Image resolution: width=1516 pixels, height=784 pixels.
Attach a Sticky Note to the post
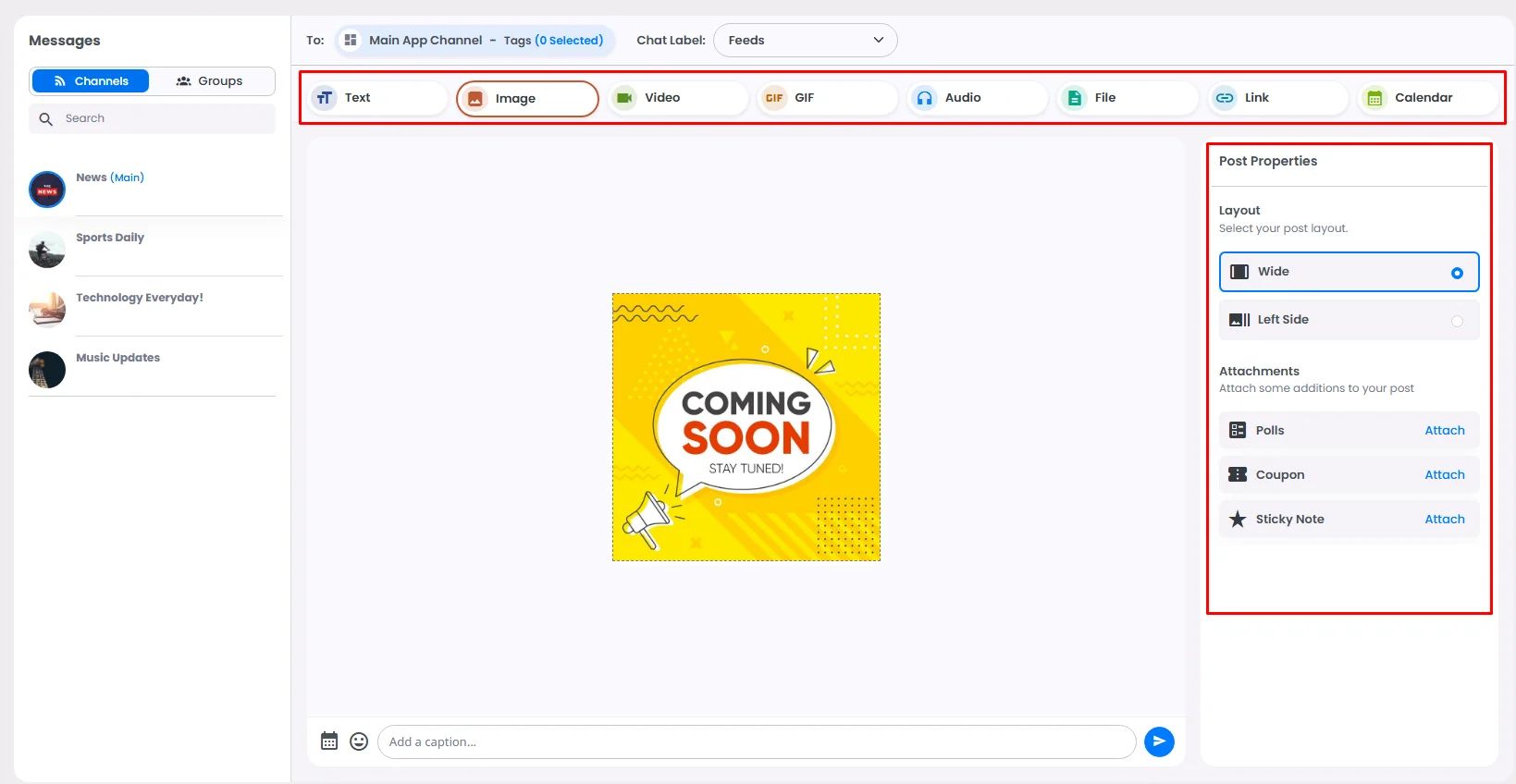click(1444, 520)
